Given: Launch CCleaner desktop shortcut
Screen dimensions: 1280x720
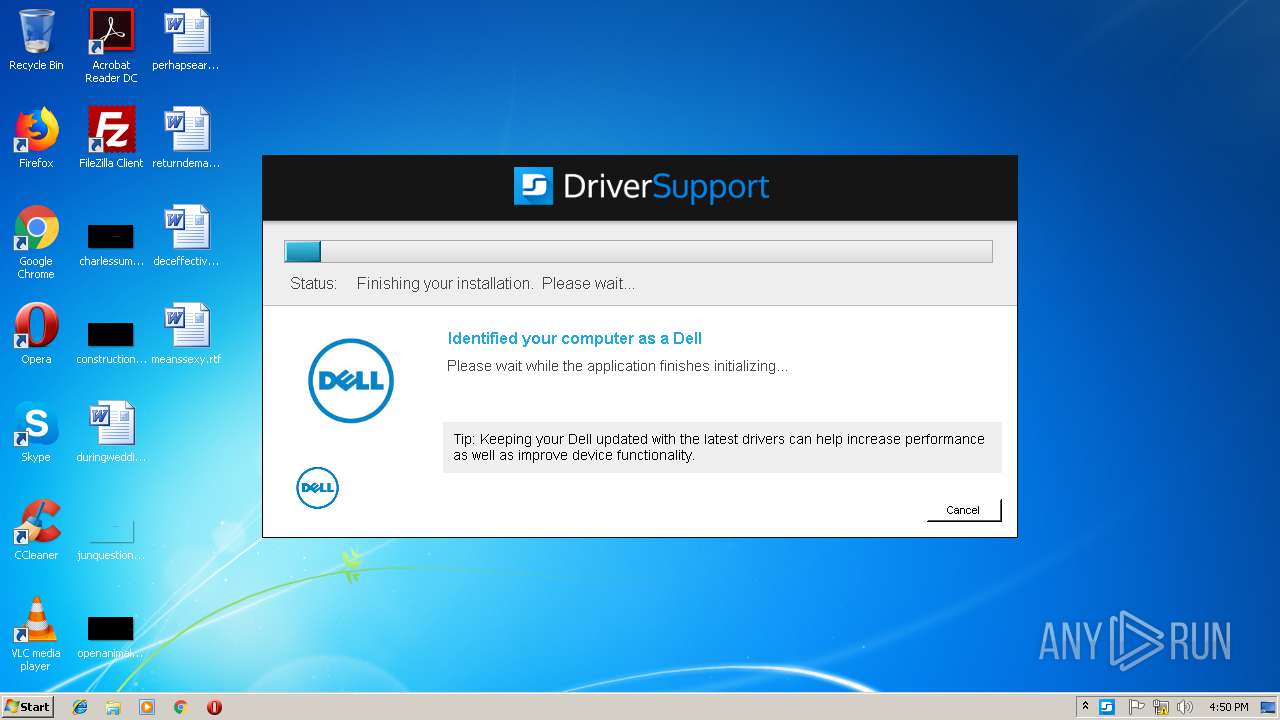Looking at the screenshot, I should click(36, 530).
